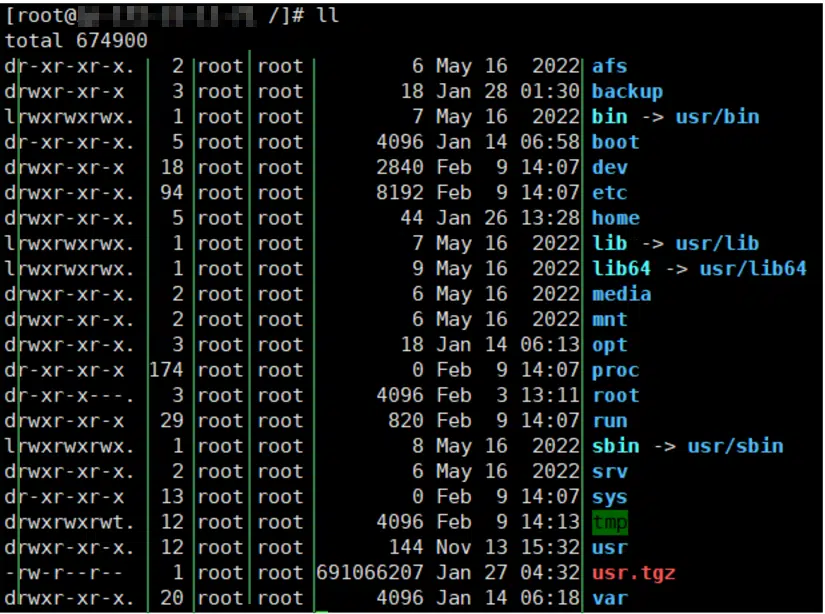825x614 pixels.
Task: Select the home directory name
Action: click(x=616, y=218)
